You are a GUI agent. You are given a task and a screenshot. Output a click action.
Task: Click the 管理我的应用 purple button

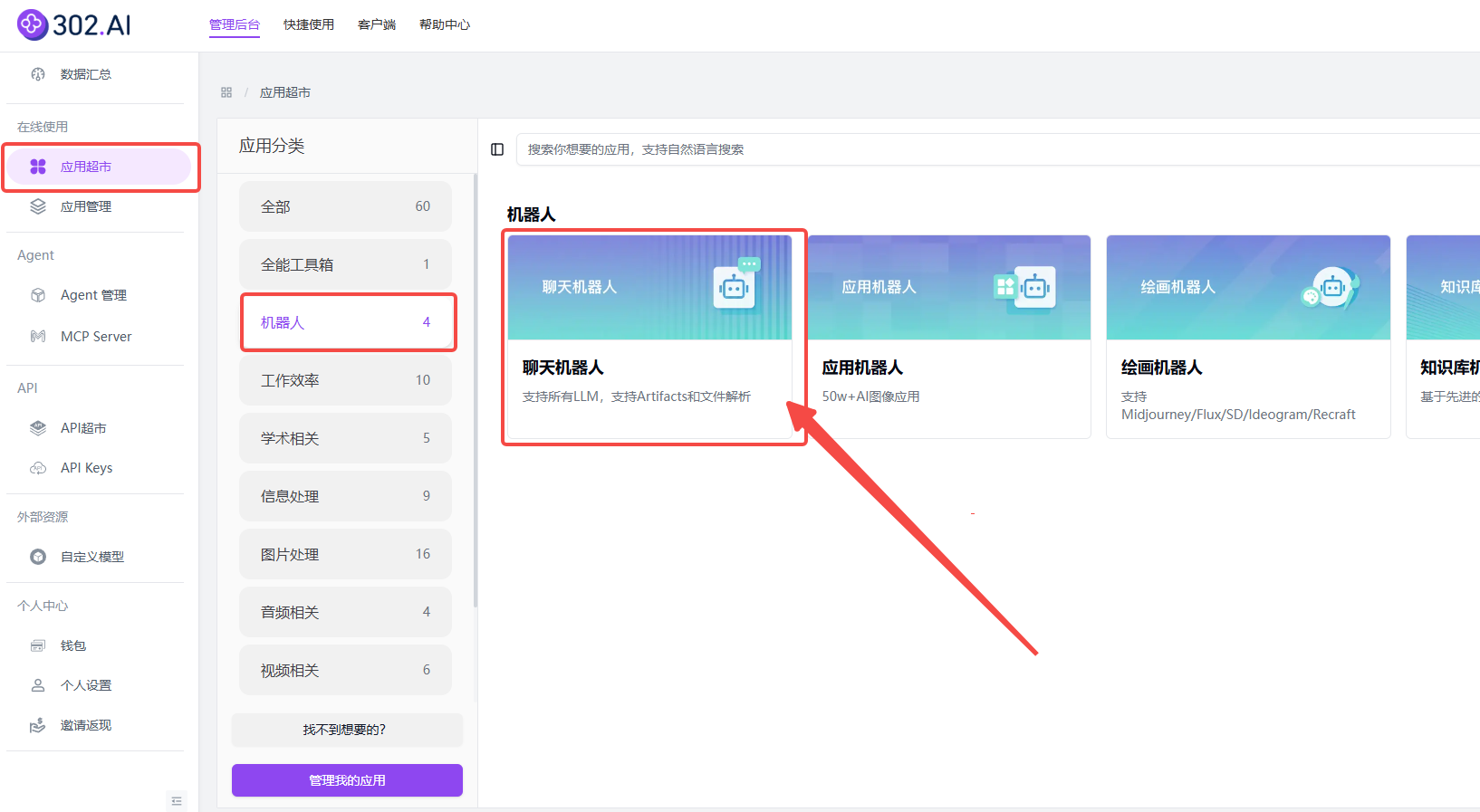[347, 780]
